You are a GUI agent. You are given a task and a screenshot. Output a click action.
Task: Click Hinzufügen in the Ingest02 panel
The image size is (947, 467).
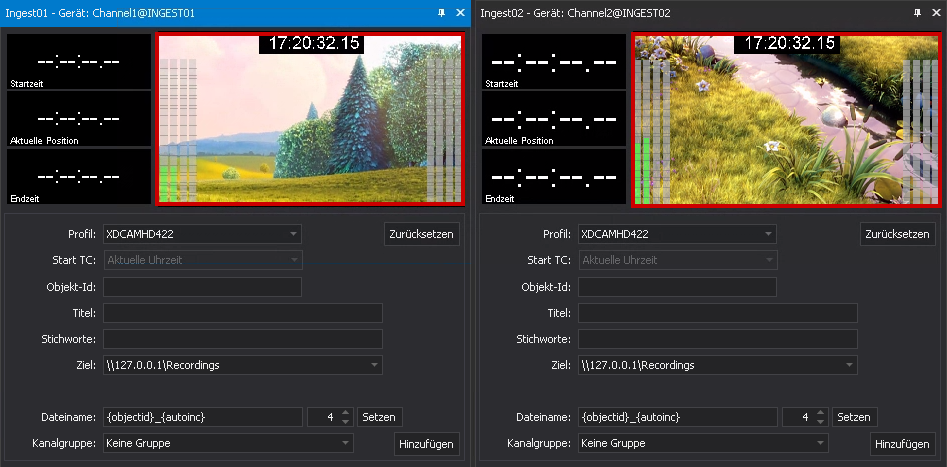click(902, 444)
